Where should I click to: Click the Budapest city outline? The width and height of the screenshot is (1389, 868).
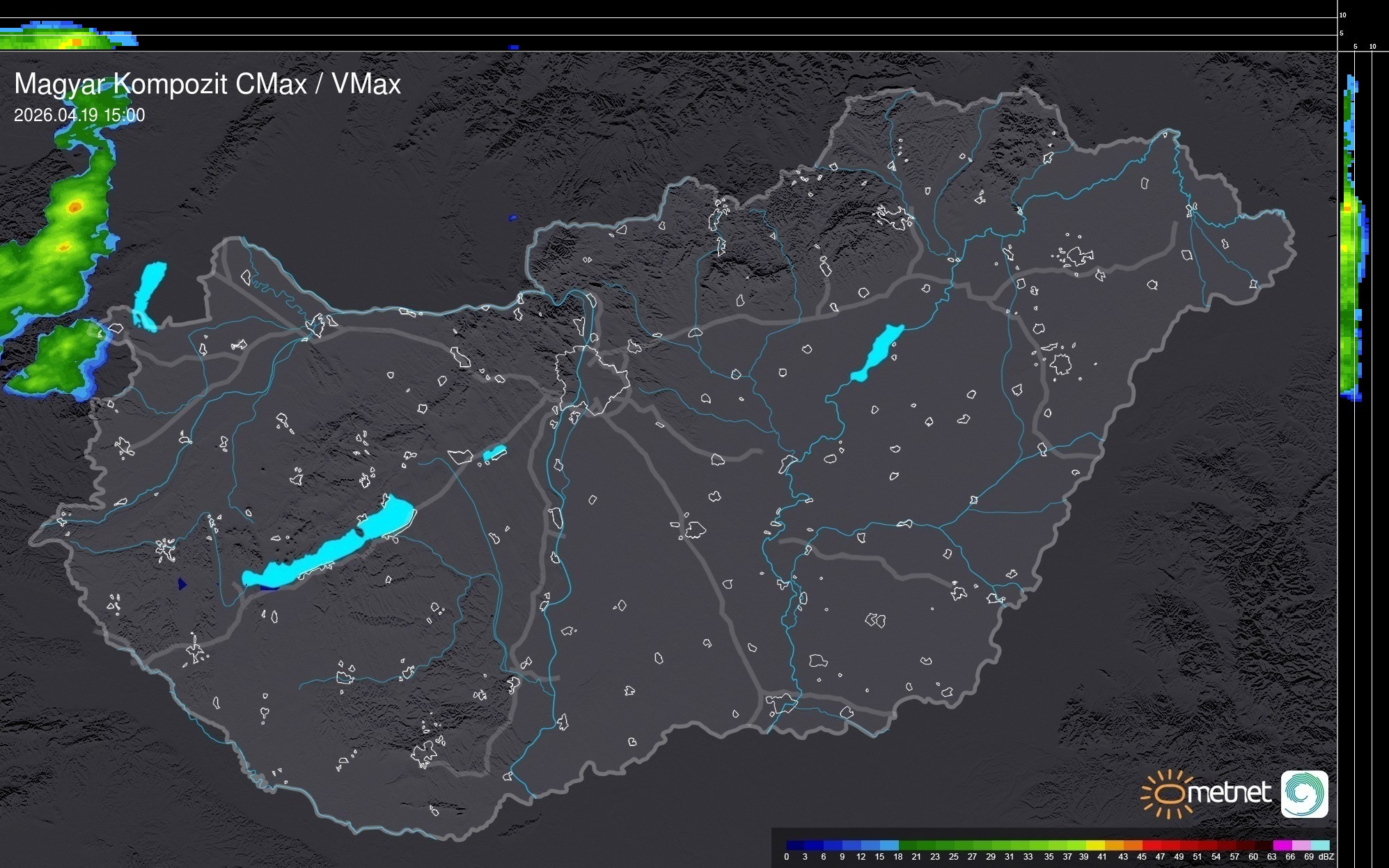coord(592,381)
